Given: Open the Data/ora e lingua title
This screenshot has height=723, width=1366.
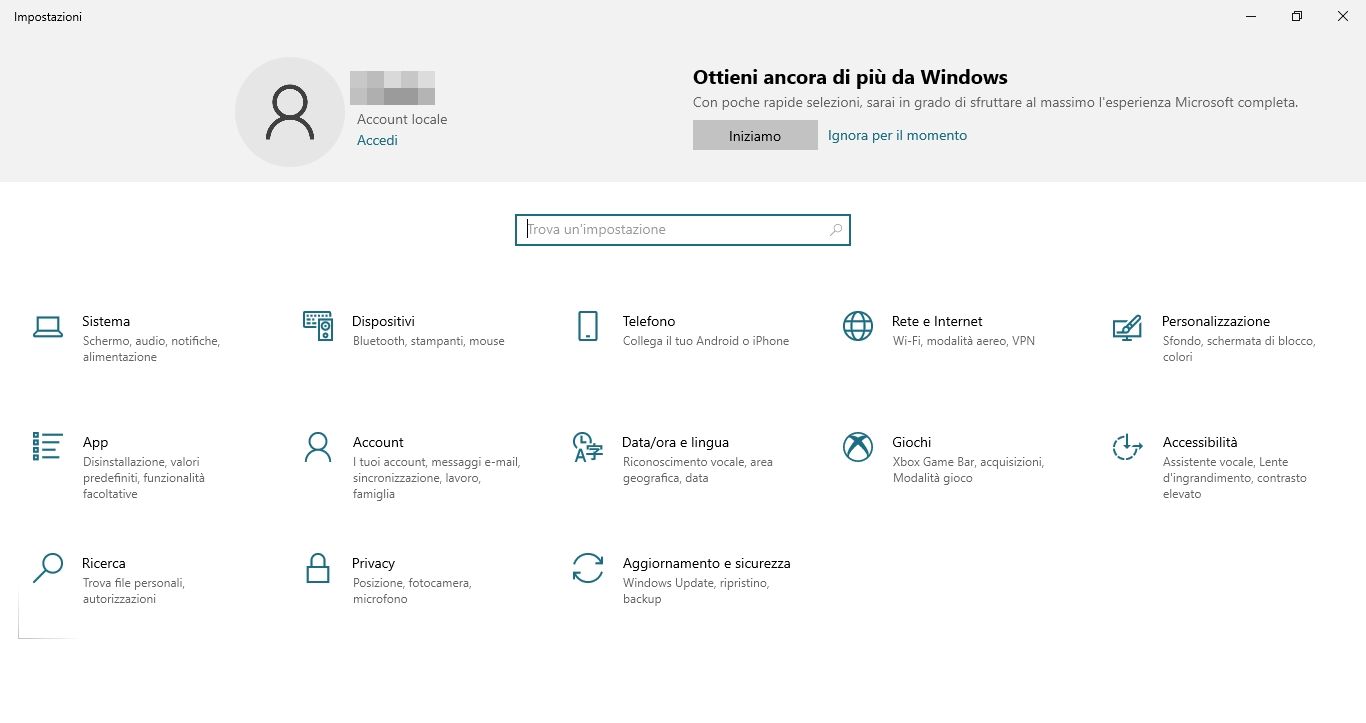Looking at the screenshot, I should [675, 442].
